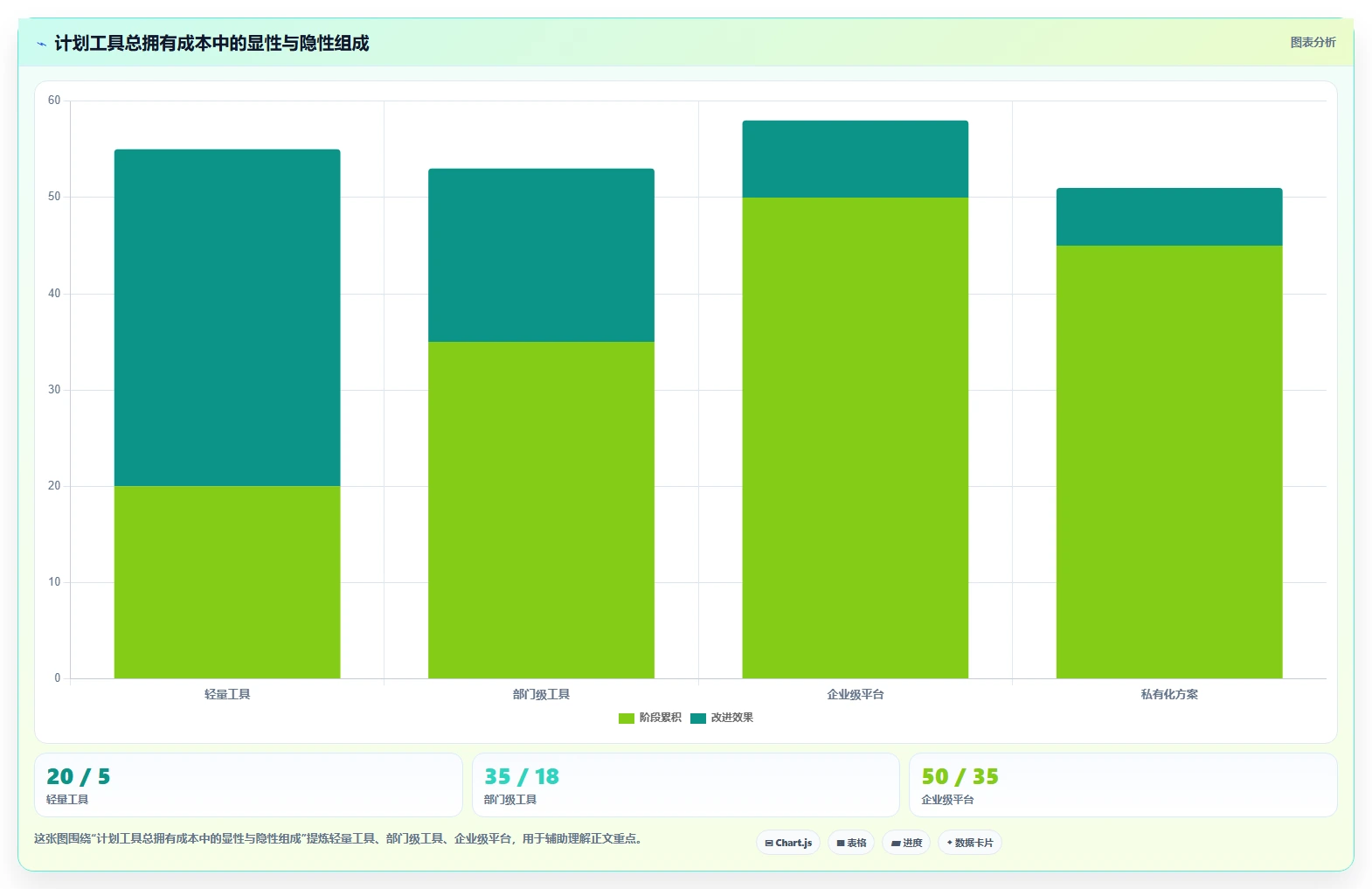Click the 私有化方案 x-axis label
Image resolution: width=1372 pixels, height=889 pixels.
[x=1169, y=694]
